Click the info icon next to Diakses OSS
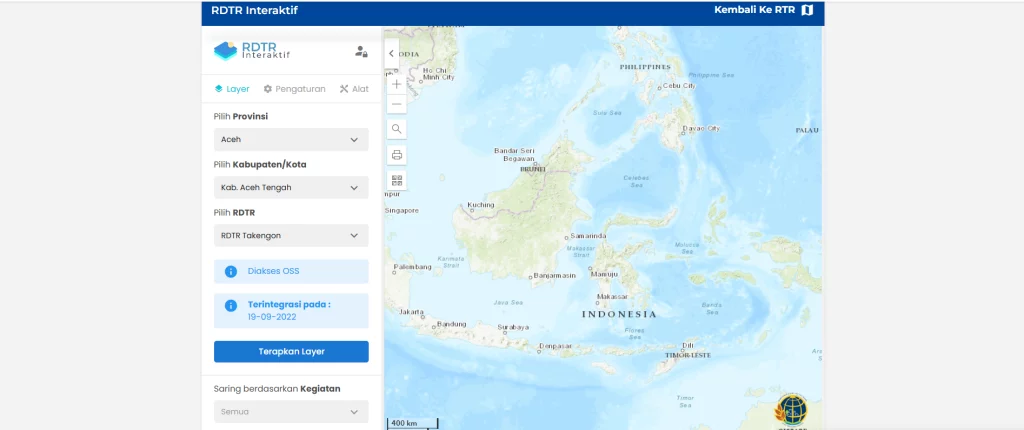Image resolution: width=1024 pixels, height=430 pixels. (x=230, y=271)
